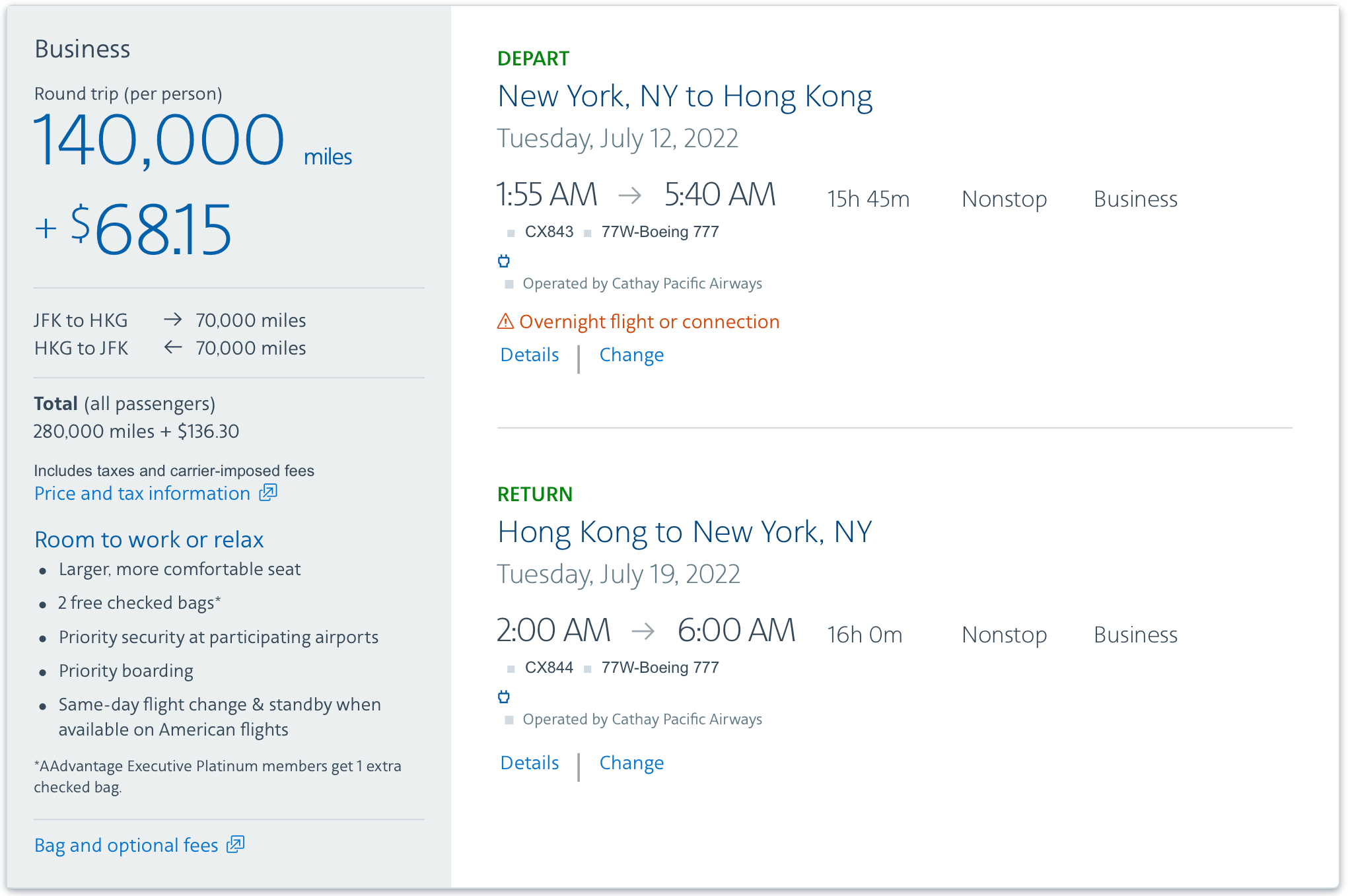
Task: Open Details for the return Hong Kong flight
Action: [x=528, y=763]
